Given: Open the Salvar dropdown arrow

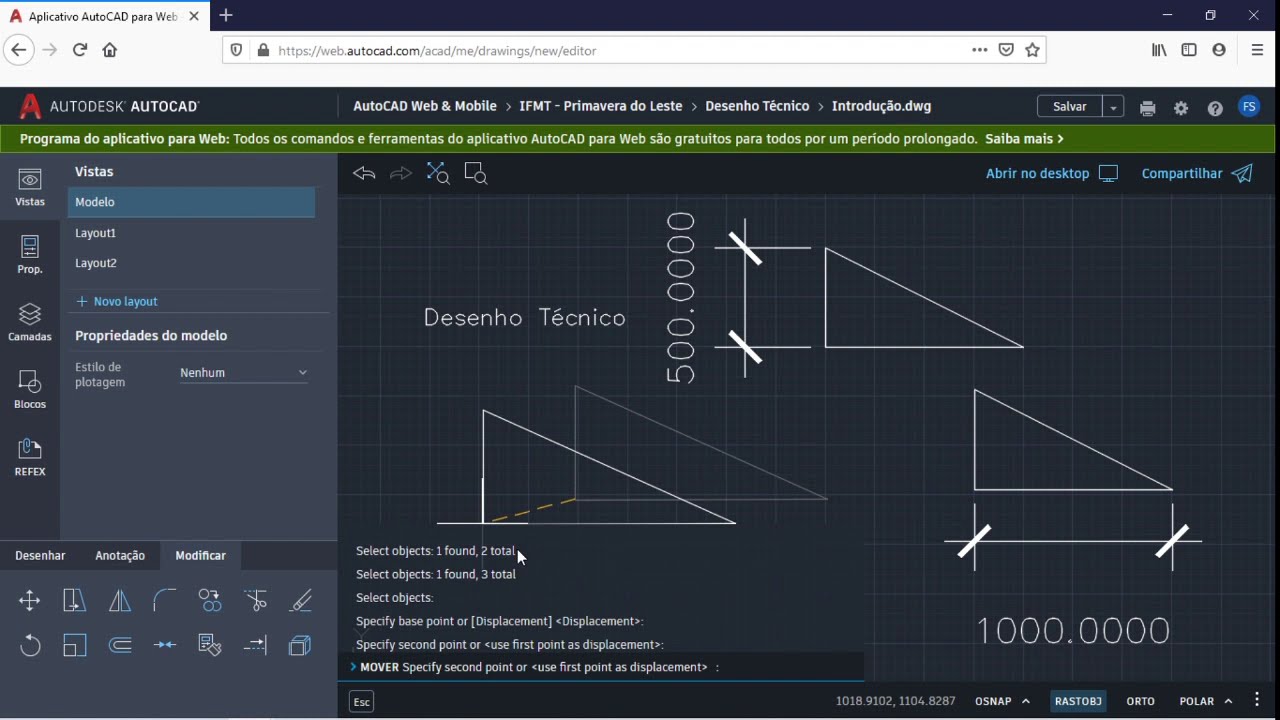Looking at the screenshot, I should pyautogui.click(x=1113, y=107).
